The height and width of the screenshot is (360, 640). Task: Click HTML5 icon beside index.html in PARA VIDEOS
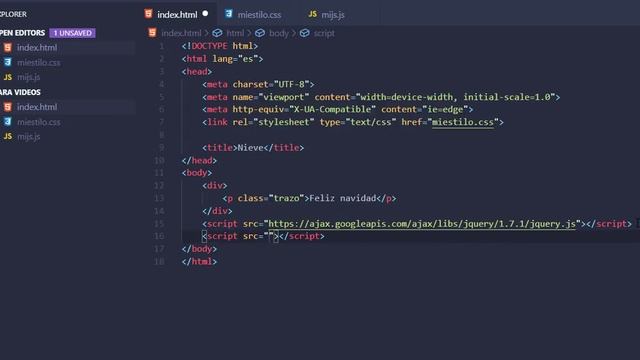coord(8,107)
